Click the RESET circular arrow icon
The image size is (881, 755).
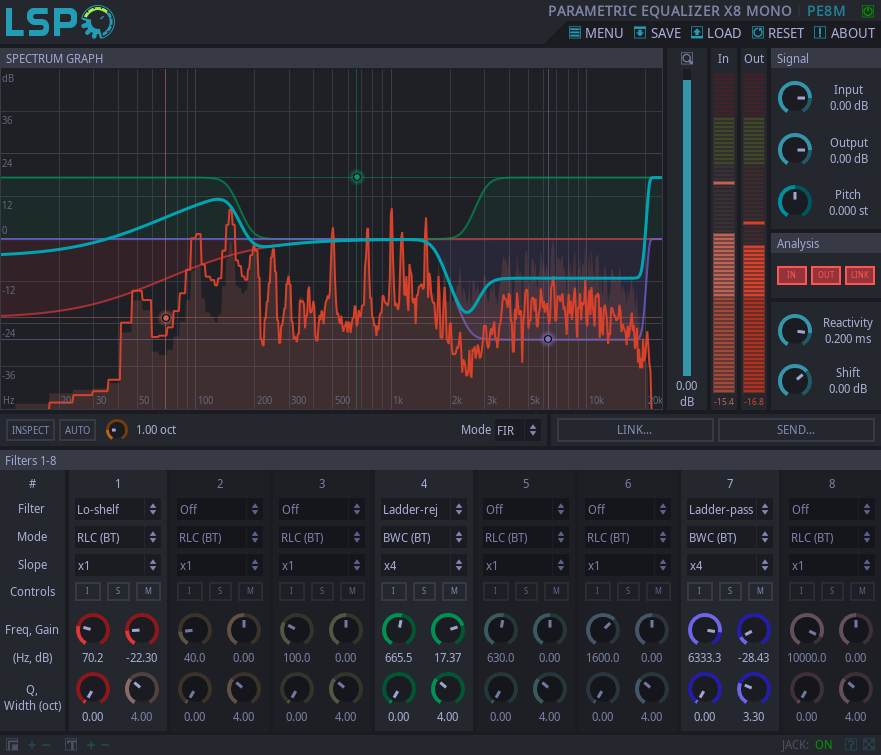click(x=757, y=33)
